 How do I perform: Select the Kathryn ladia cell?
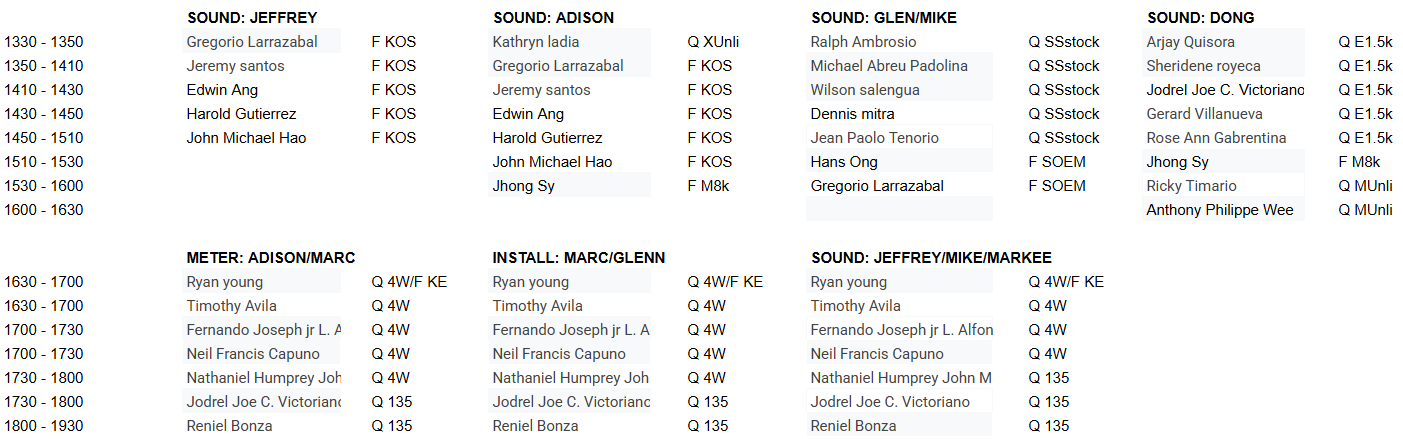[x=536, y=42]
